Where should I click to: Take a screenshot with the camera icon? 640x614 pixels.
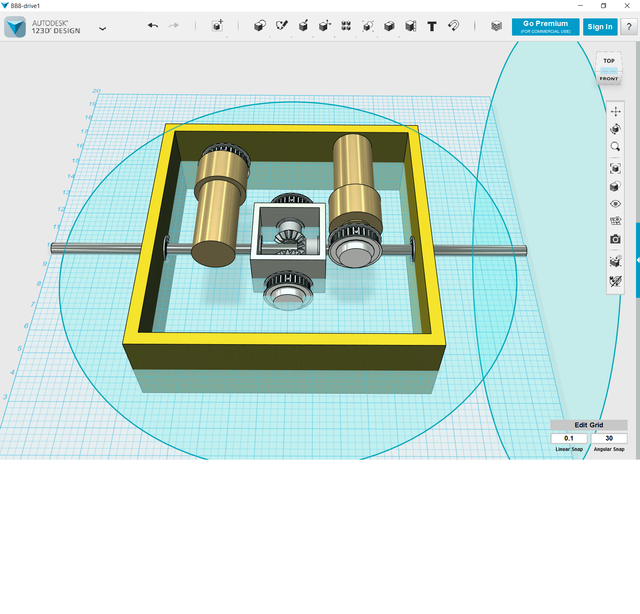[616, 239]
